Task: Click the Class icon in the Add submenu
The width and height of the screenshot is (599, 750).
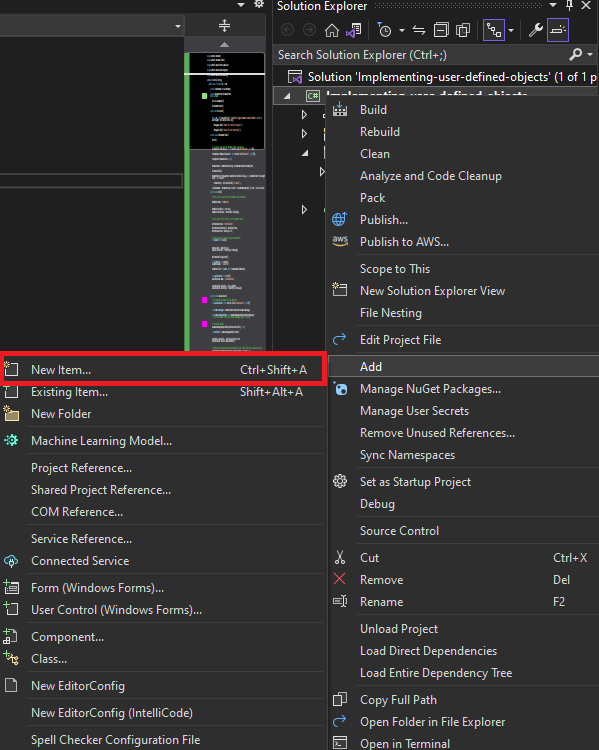Action: pos(11,659)
